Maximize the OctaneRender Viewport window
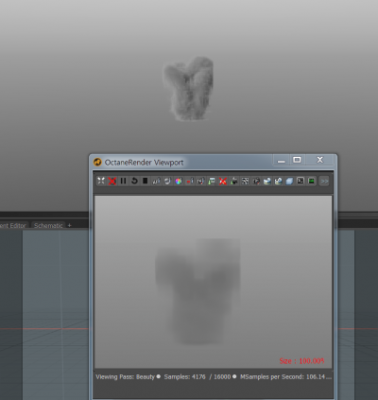378x400 pixels. [297, 160]
